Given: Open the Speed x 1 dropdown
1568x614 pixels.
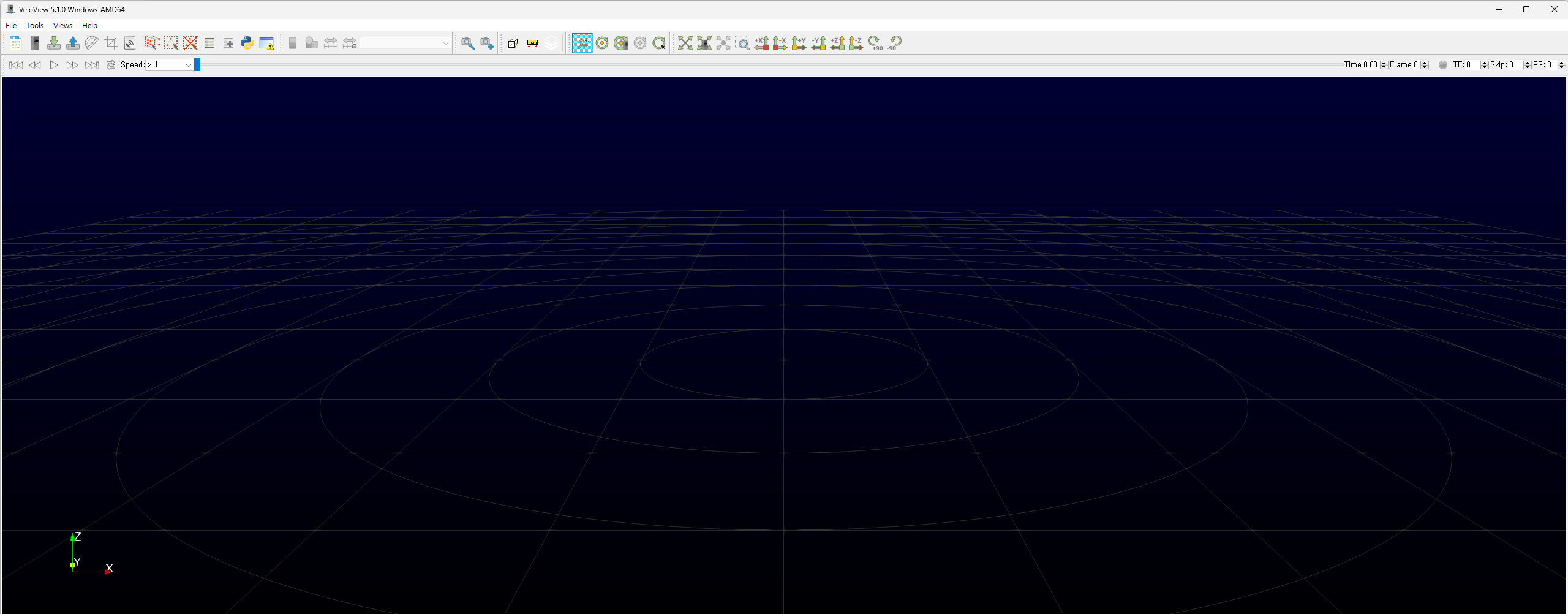Looking at the screenshot, I should [x=170, y=65].
